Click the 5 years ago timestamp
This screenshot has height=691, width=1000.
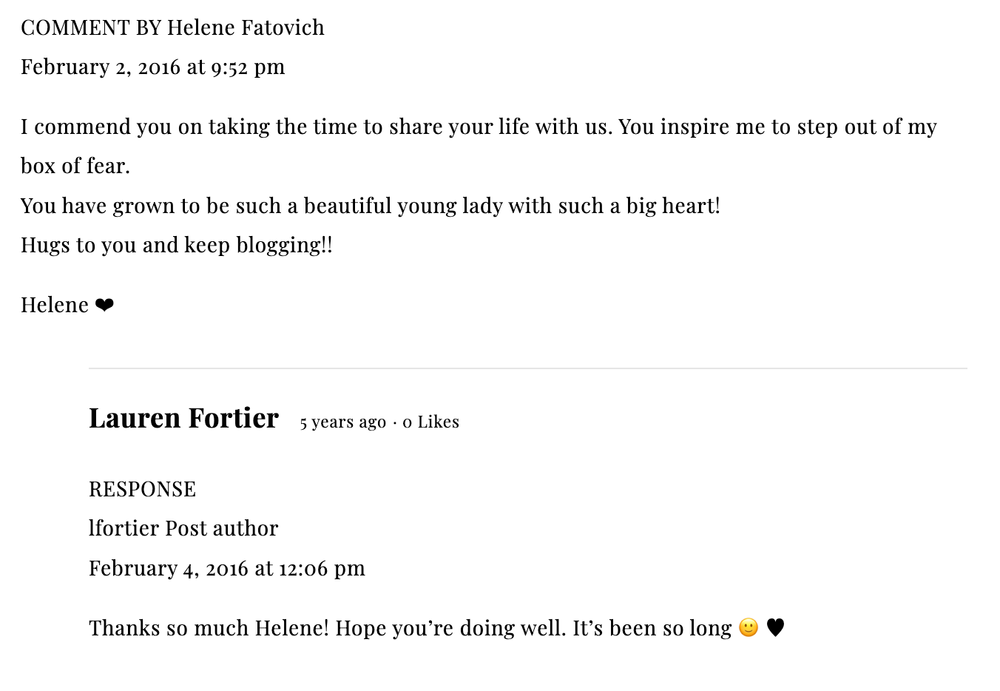click(343, 422)
